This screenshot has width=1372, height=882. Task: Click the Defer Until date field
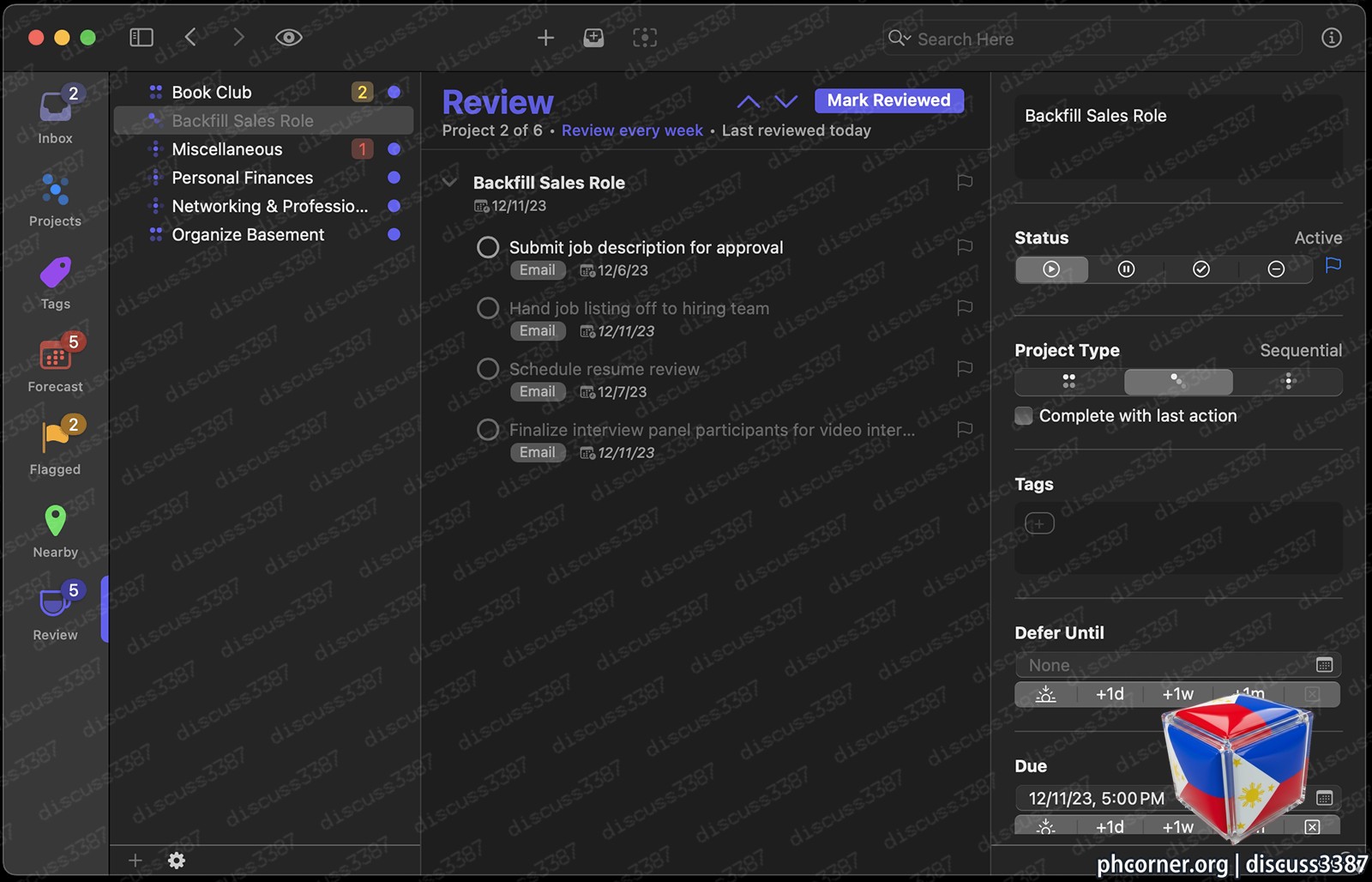(1164, 665)
